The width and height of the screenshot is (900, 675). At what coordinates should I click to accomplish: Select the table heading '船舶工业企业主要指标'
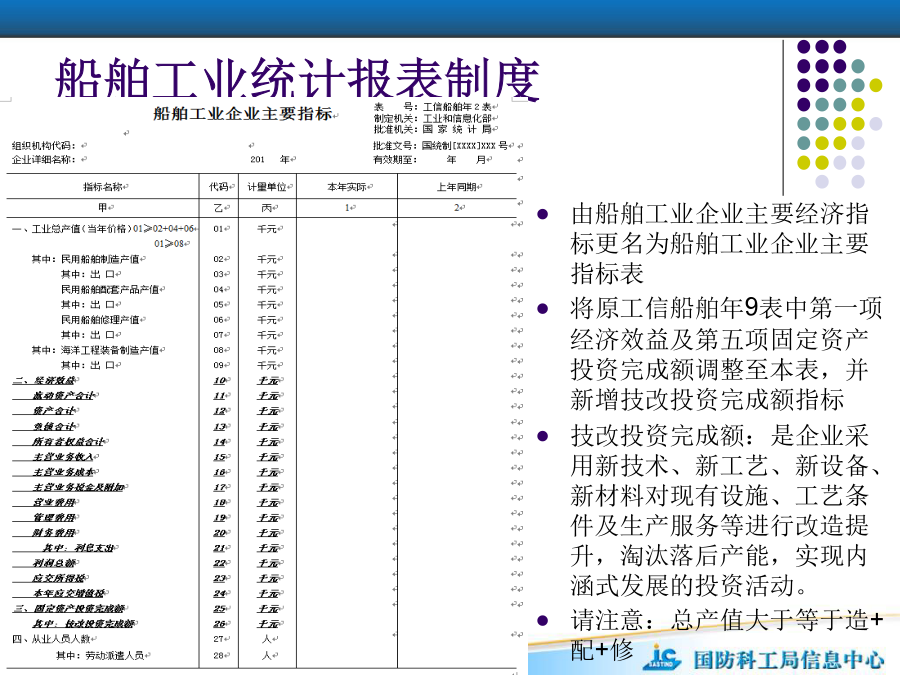pos(243,114)
